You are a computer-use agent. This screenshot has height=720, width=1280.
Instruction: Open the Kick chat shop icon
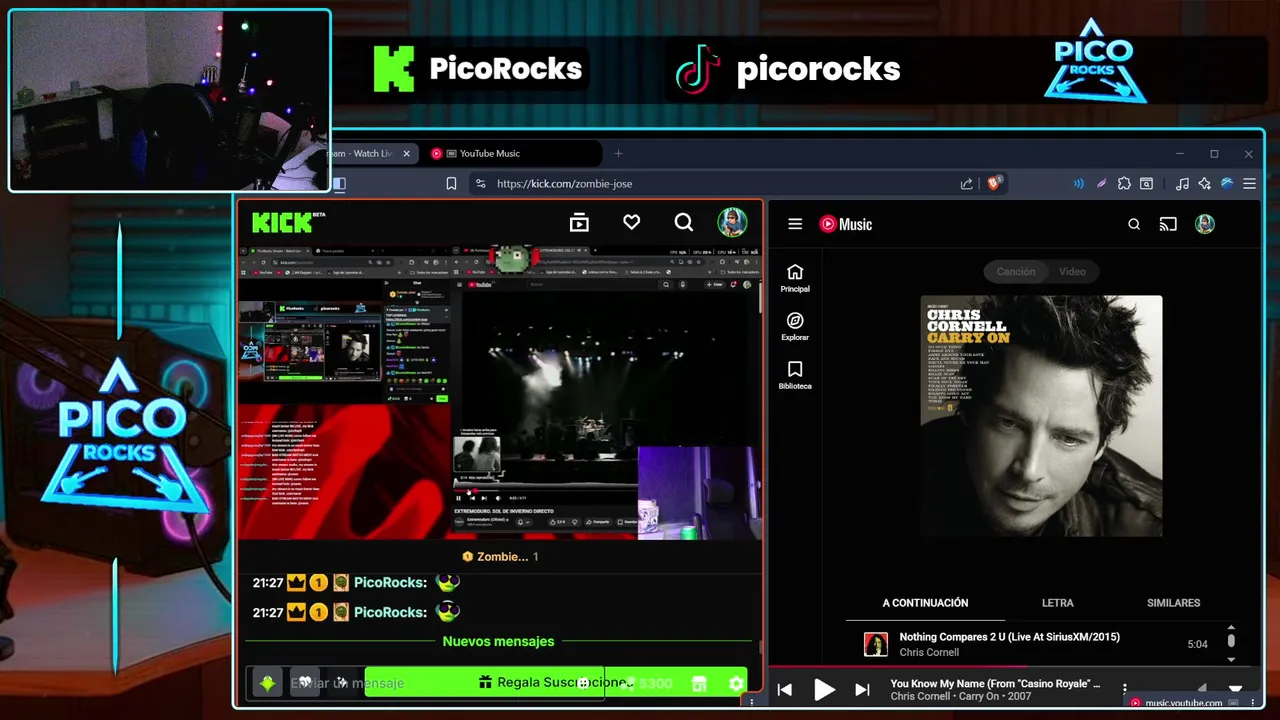tap(699, 683)
